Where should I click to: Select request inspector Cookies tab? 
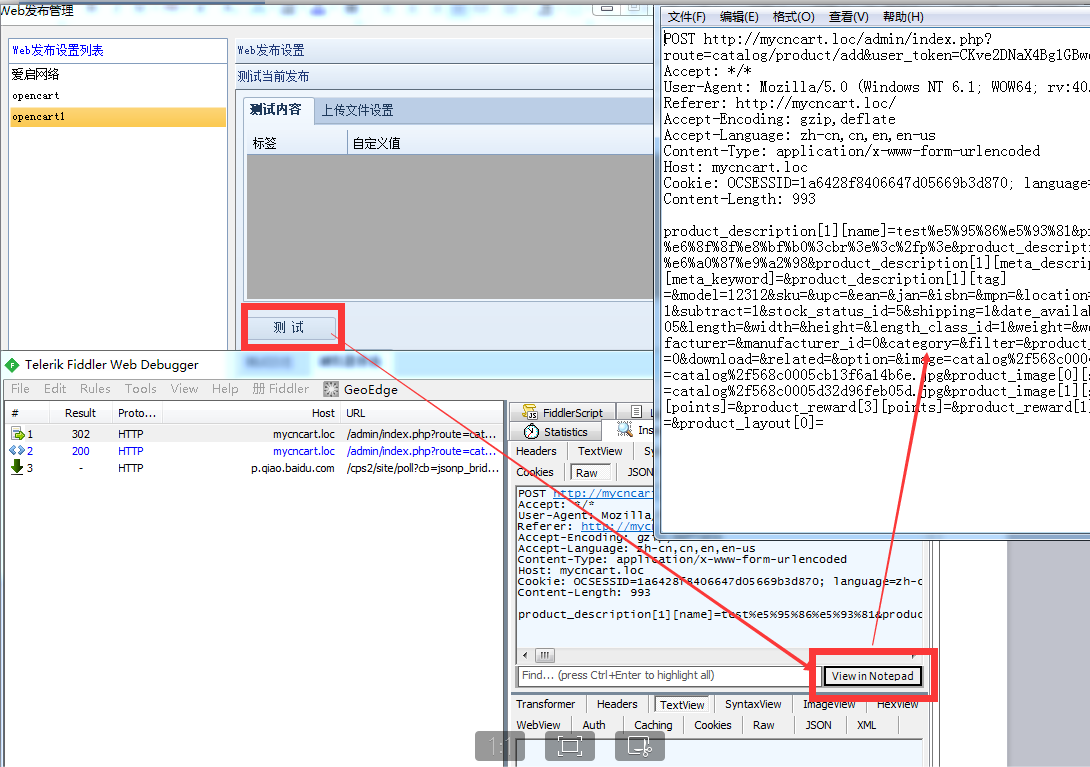535,472
